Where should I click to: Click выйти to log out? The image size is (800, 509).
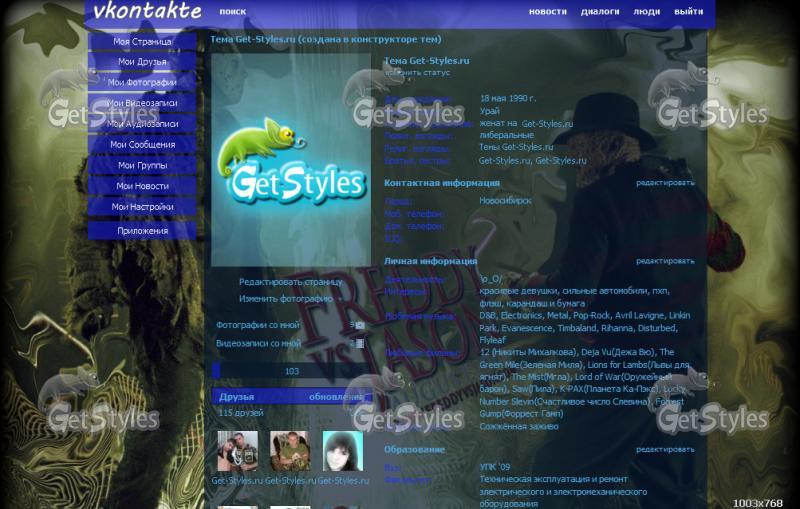688,11
